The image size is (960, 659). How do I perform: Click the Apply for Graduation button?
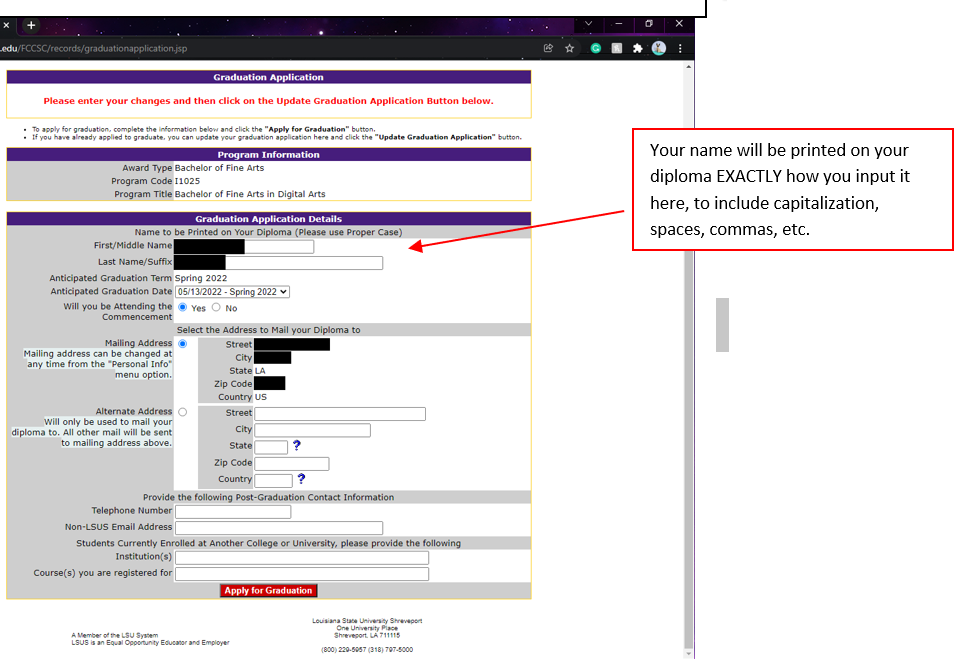(268, 590)
